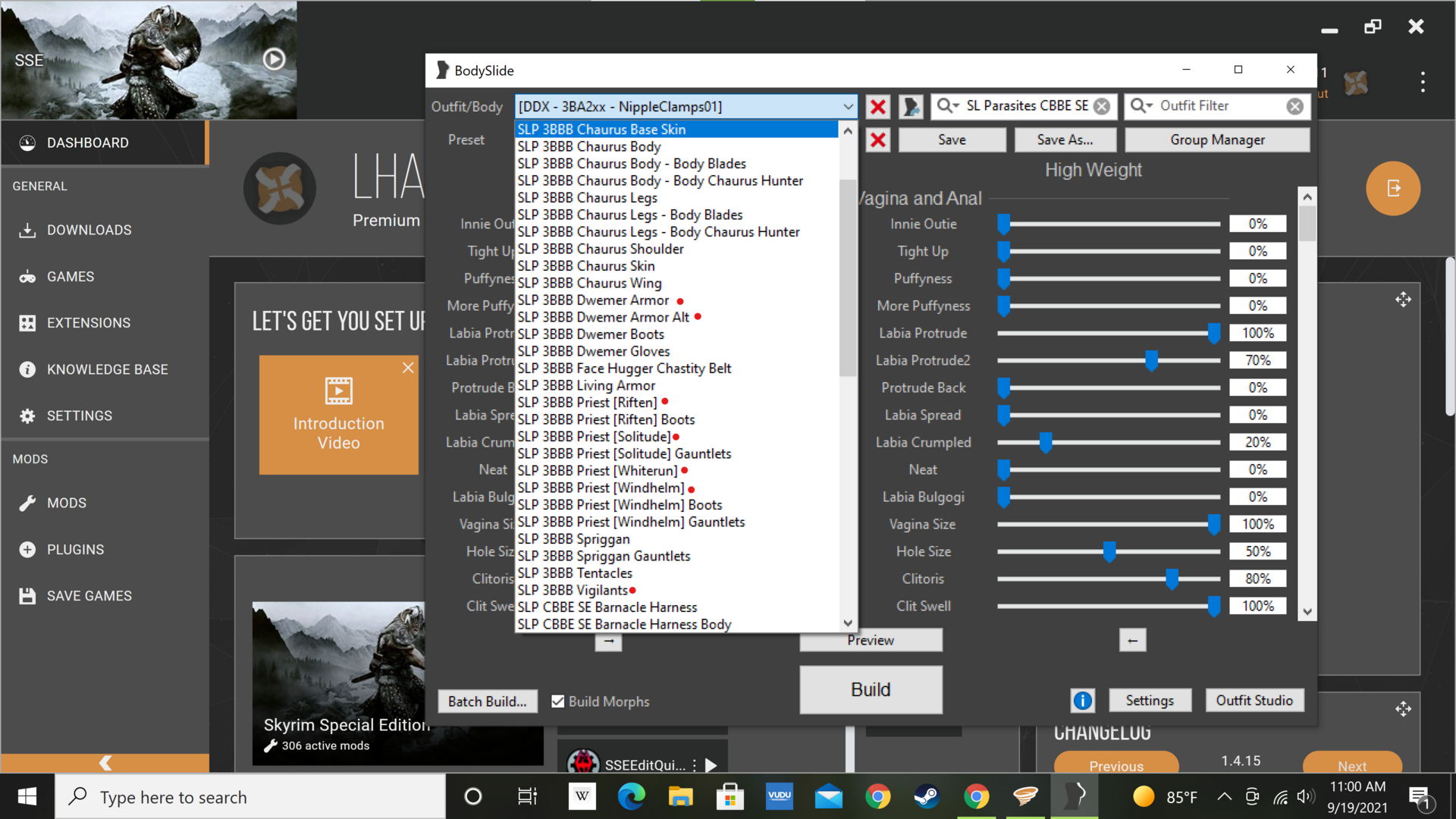The image size is (1456, 819).
Task: Click the Save preset button
Action: [952, 140]
